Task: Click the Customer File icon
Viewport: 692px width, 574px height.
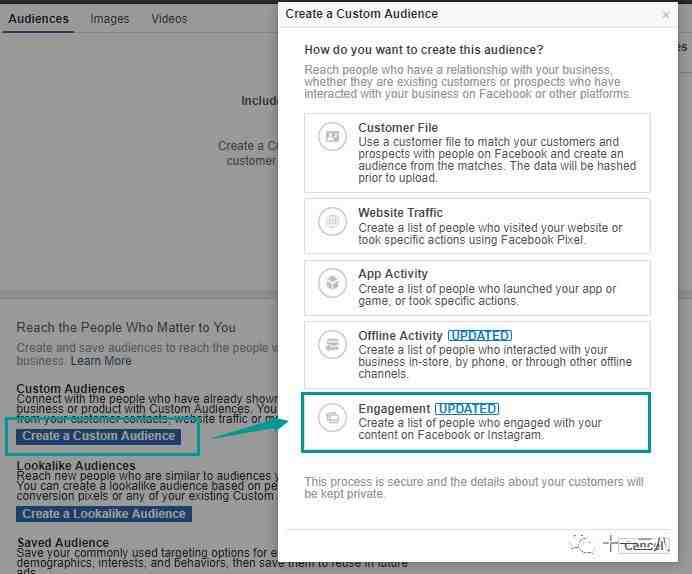Action: point(332,136)
